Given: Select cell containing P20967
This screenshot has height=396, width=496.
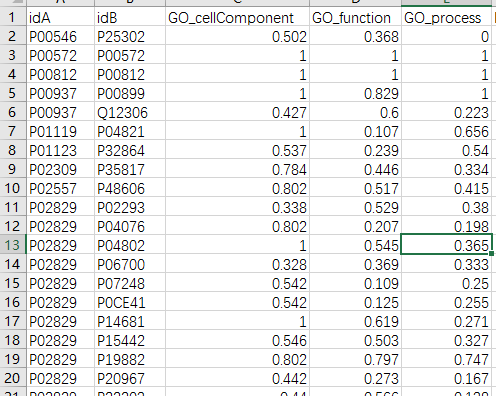Looking at the screenshot, I should [130, 378].
